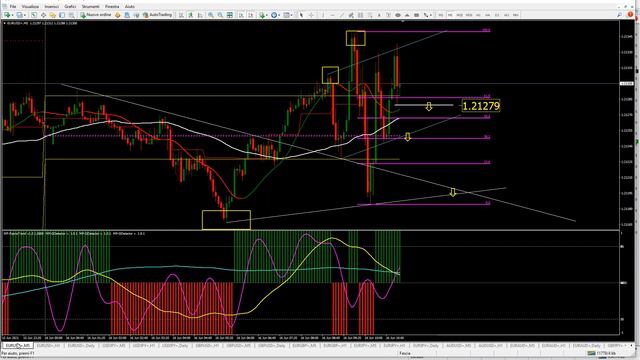The width and height of the screenshot is (640, 360).
Task: Open the Templates icon
Action: coord(287,15)
